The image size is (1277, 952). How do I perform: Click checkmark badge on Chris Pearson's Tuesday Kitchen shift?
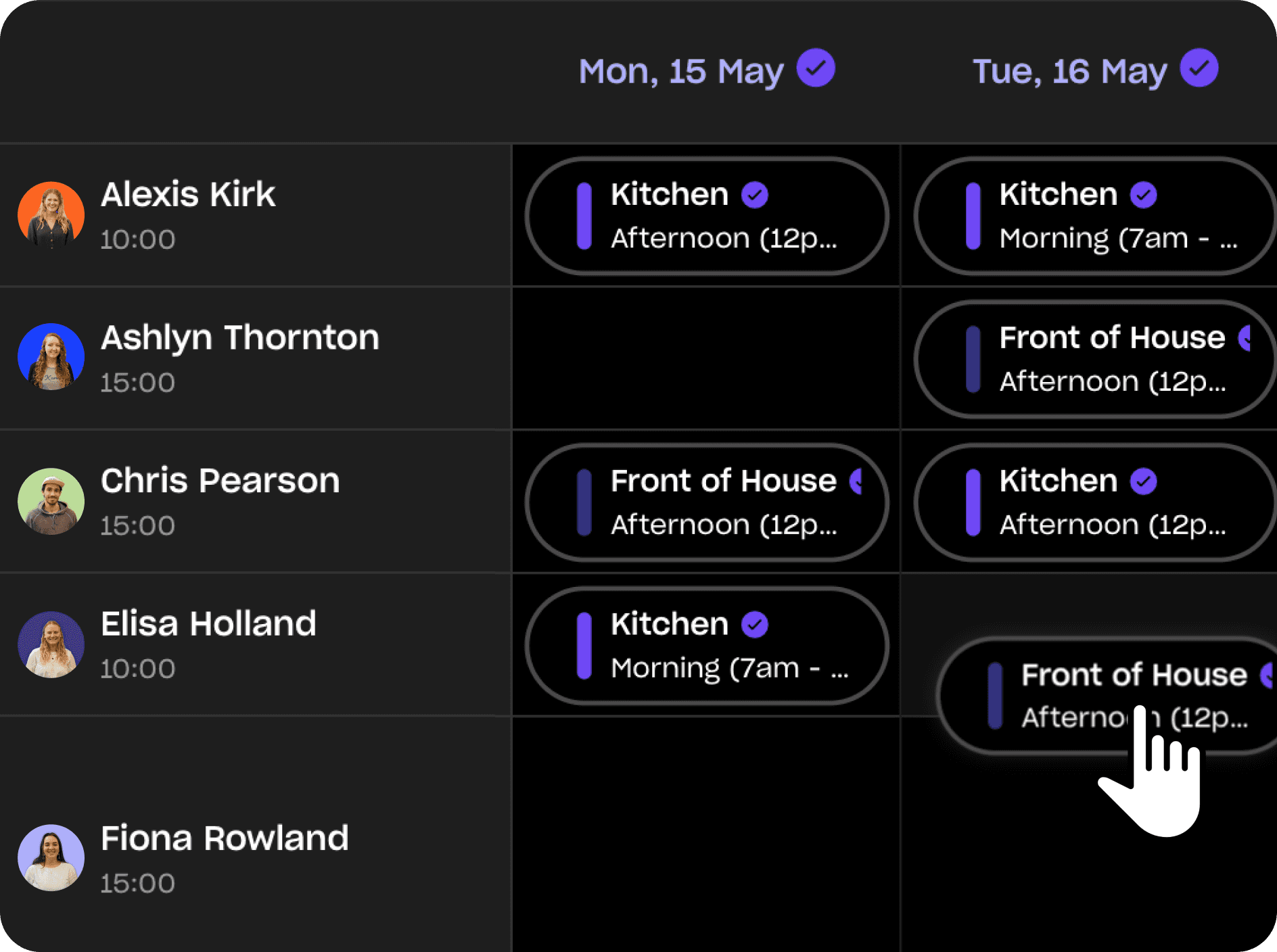pos(1144,481)
